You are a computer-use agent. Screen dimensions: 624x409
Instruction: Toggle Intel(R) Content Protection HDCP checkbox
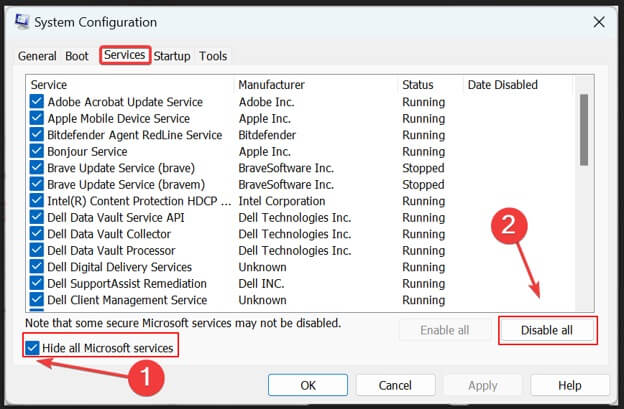tap(37, 201)
